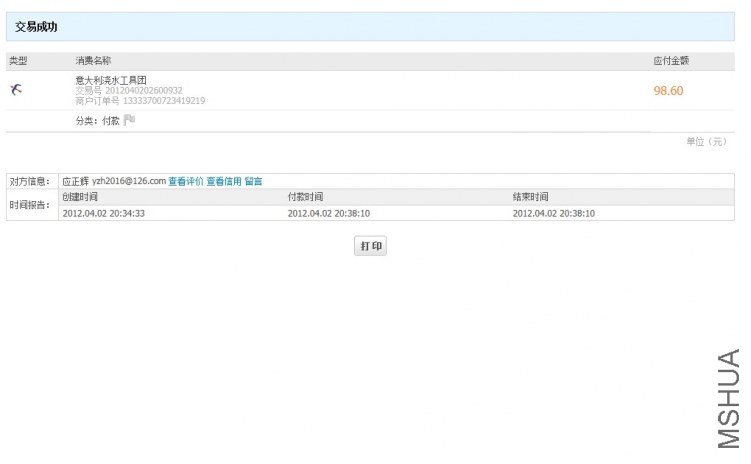This screenshot has width=751, height=464.
Task: Click the 留言 message link
Action: click(x=253, y=181)
